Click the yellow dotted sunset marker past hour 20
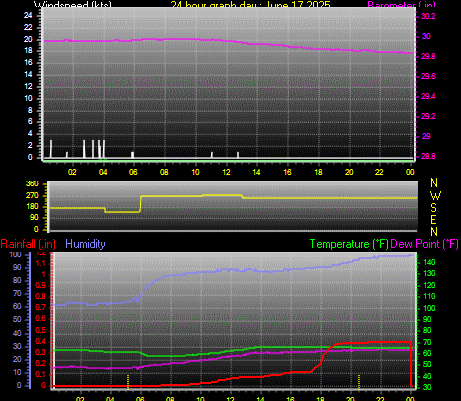The width and height of the screenshot is (461, 401). click(x=359, y=382)
